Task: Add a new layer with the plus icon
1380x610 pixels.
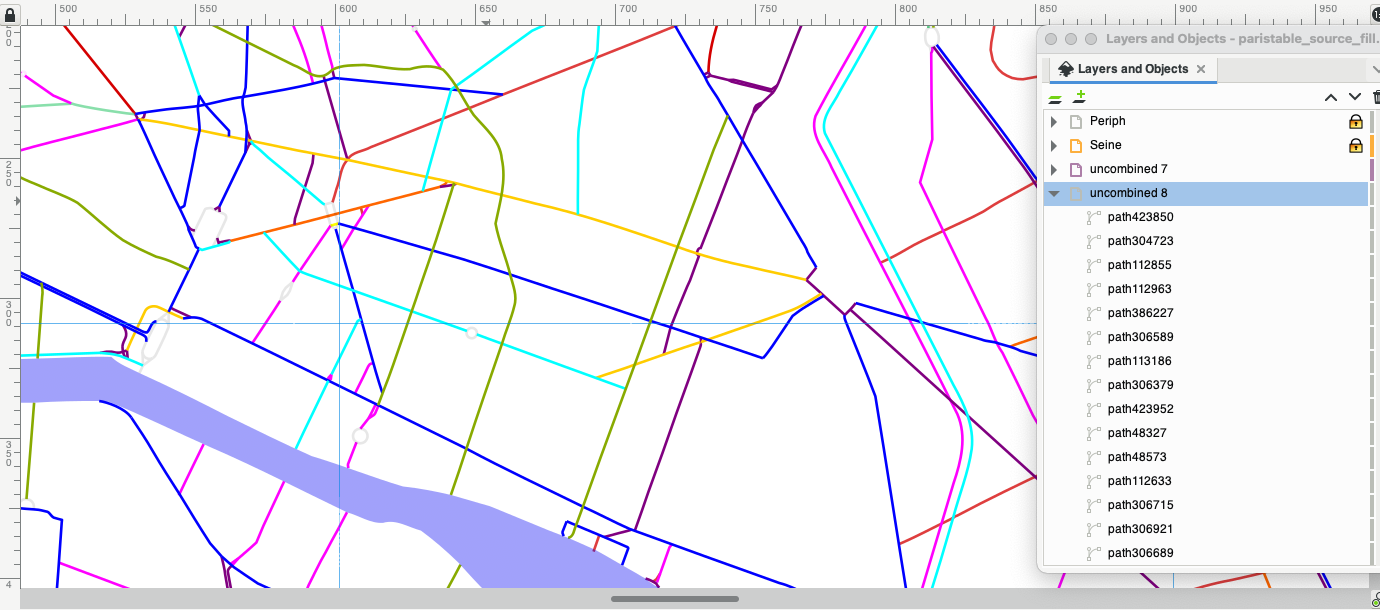Action: coord(1080,96)
